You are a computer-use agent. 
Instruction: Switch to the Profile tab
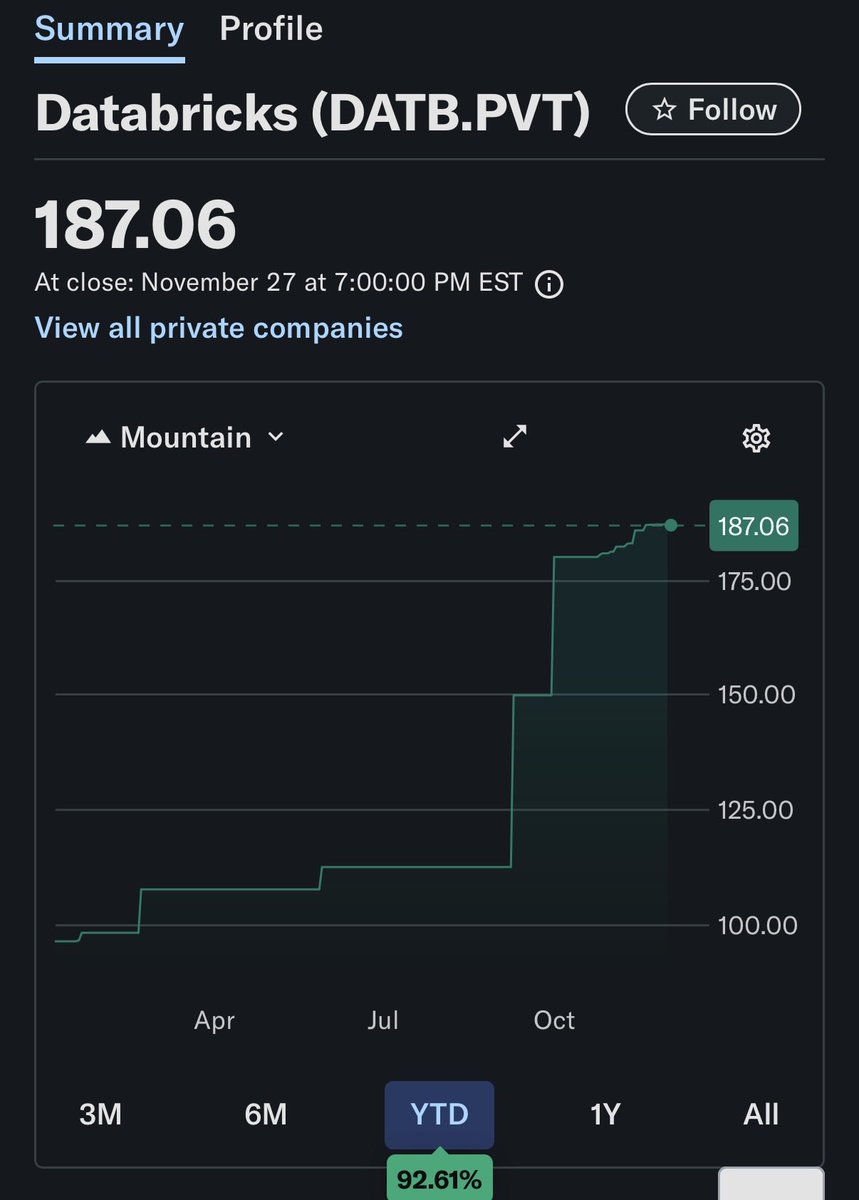point(271,28)
